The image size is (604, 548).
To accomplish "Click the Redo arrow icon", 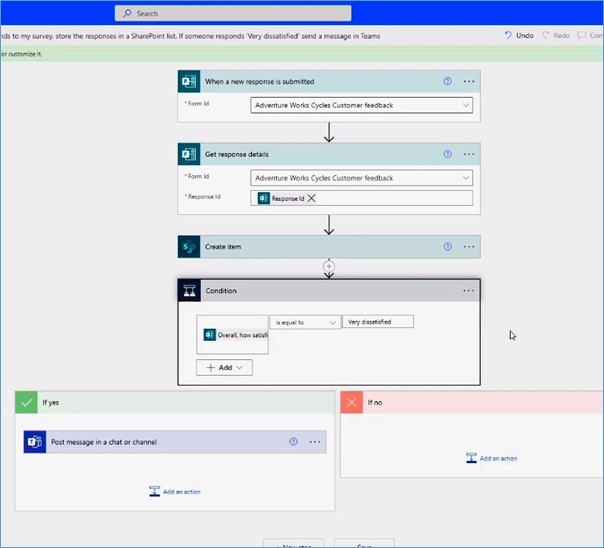I will coord(545,35).
